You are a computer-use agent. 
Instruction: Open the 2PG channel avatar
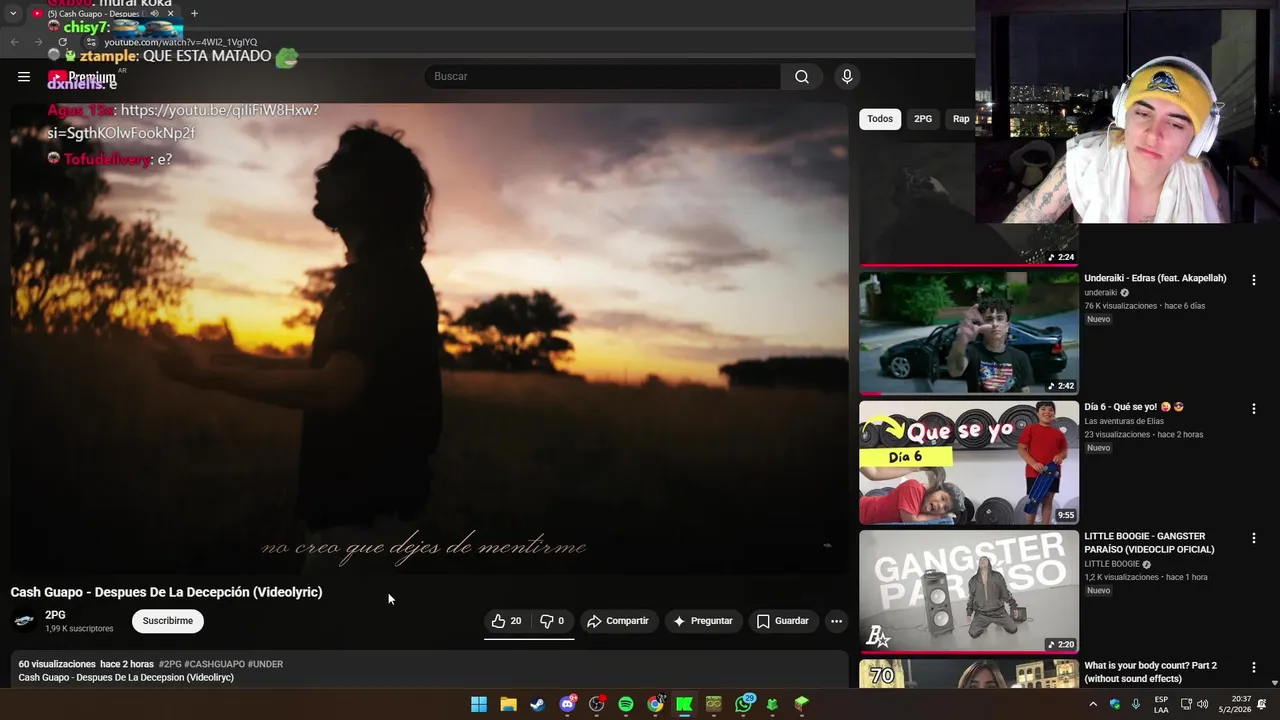click(x=24, y=621)
